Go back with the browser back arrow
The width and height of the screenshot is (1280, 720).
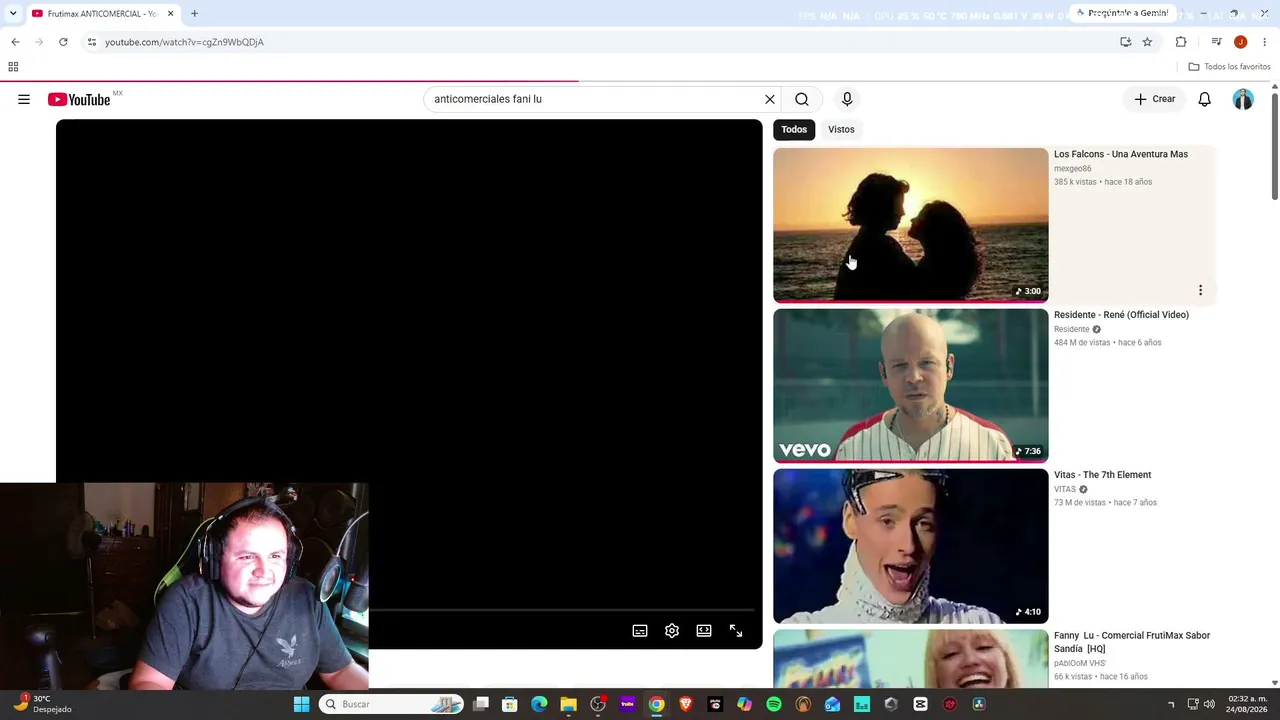point(15,42)
